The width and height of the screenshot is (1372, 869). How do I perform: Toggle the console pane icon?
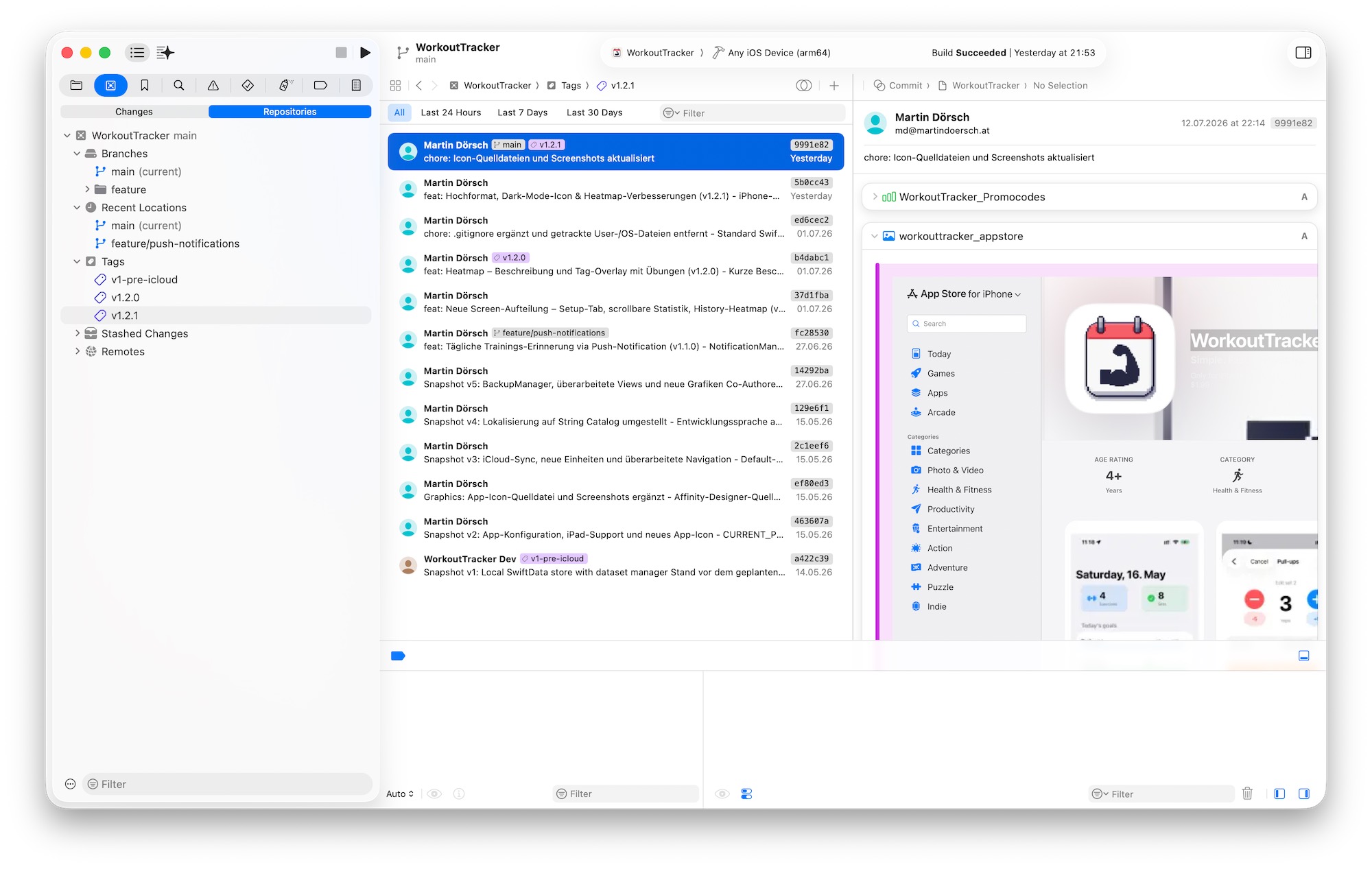tap(1304, 794)
